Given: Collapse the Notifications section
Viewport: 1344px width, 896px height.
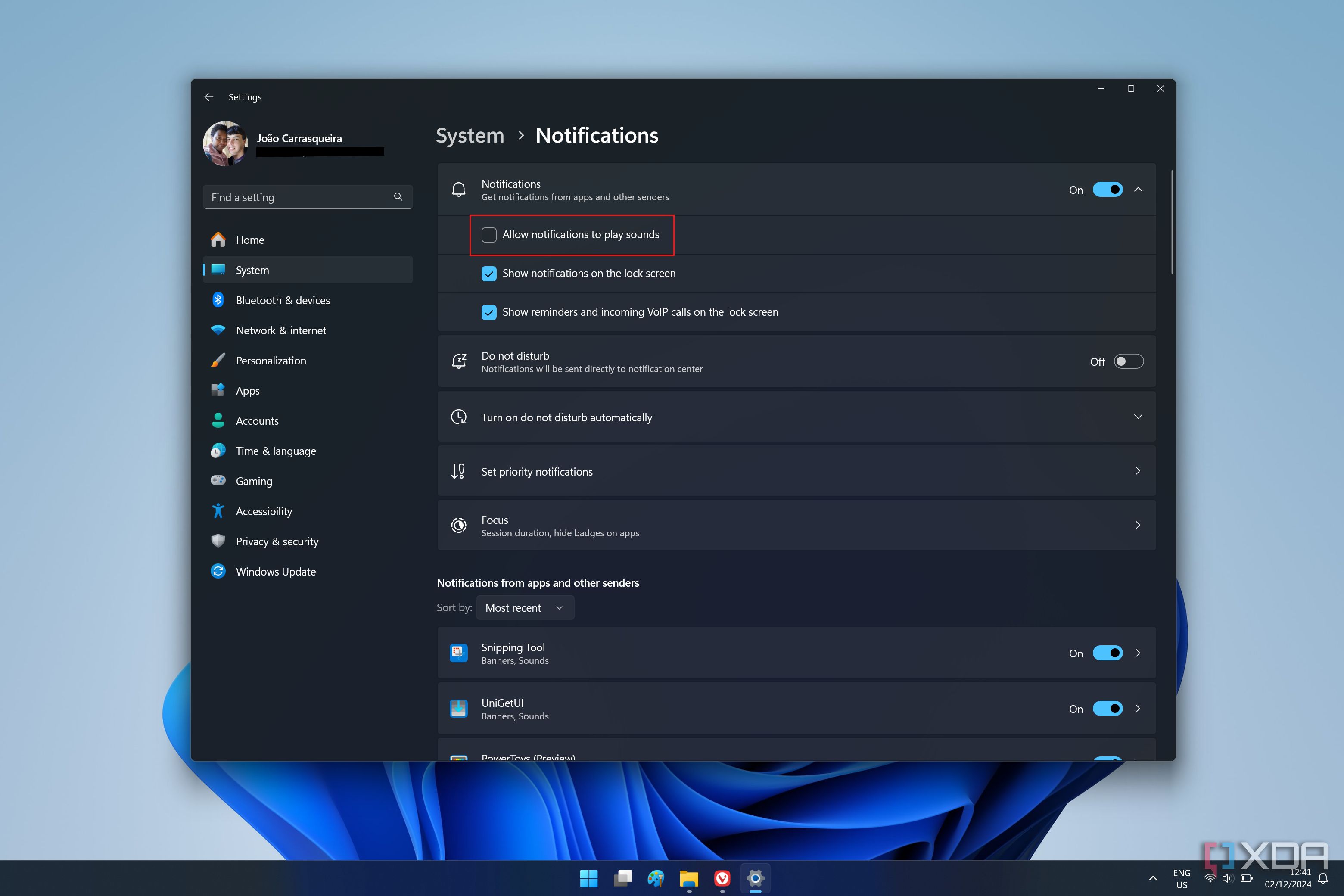Looking at the screenshot, I should pos(1138,189).
